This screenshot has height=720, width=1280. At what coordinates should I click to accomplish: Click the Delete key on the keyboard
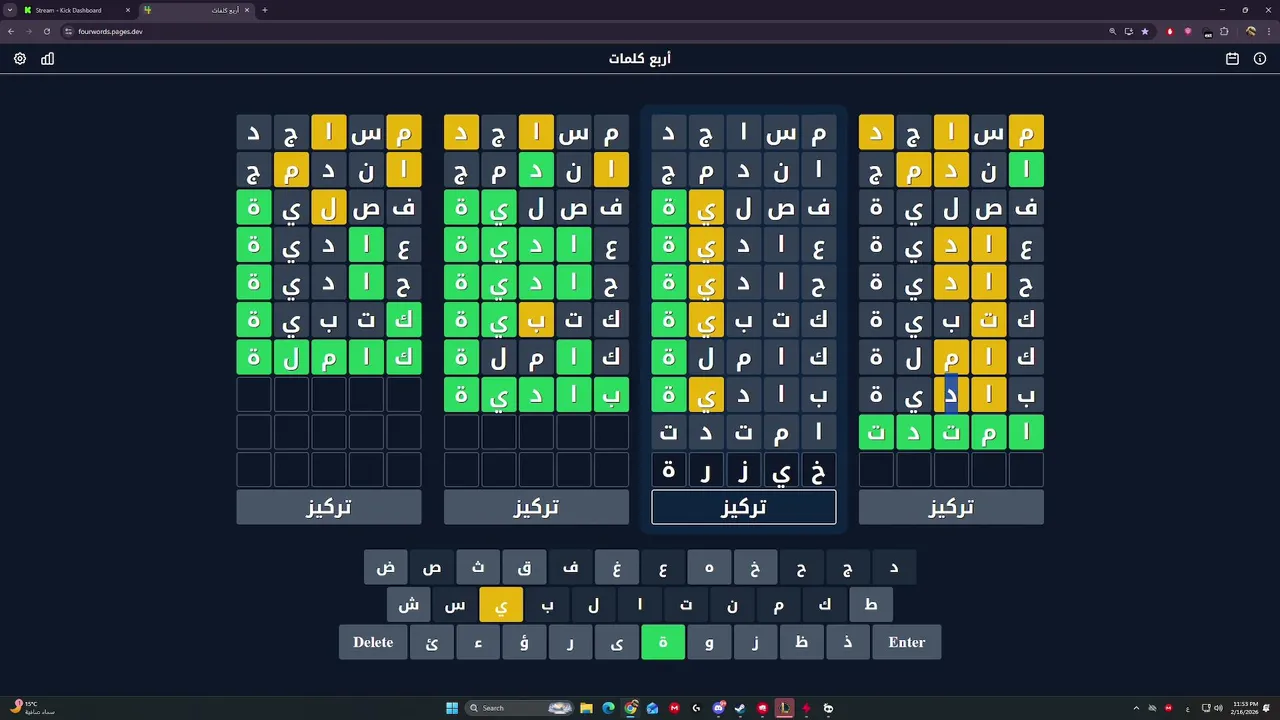[373, 642]
